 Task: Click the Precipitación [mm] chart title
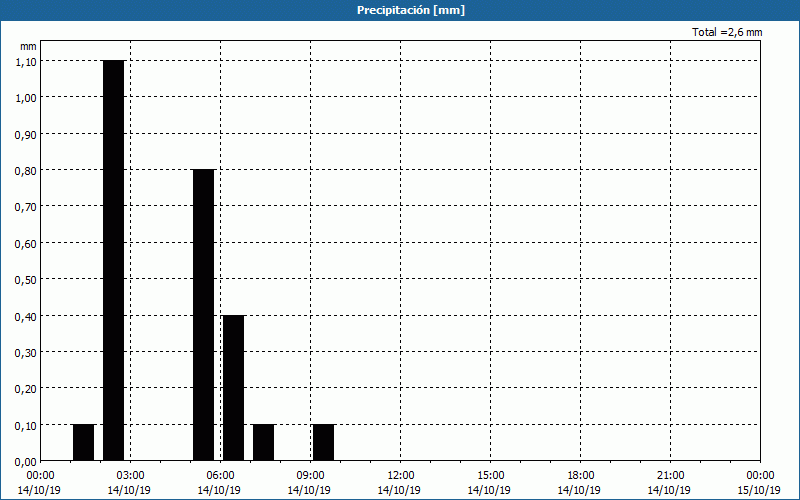tap(411, 10)
